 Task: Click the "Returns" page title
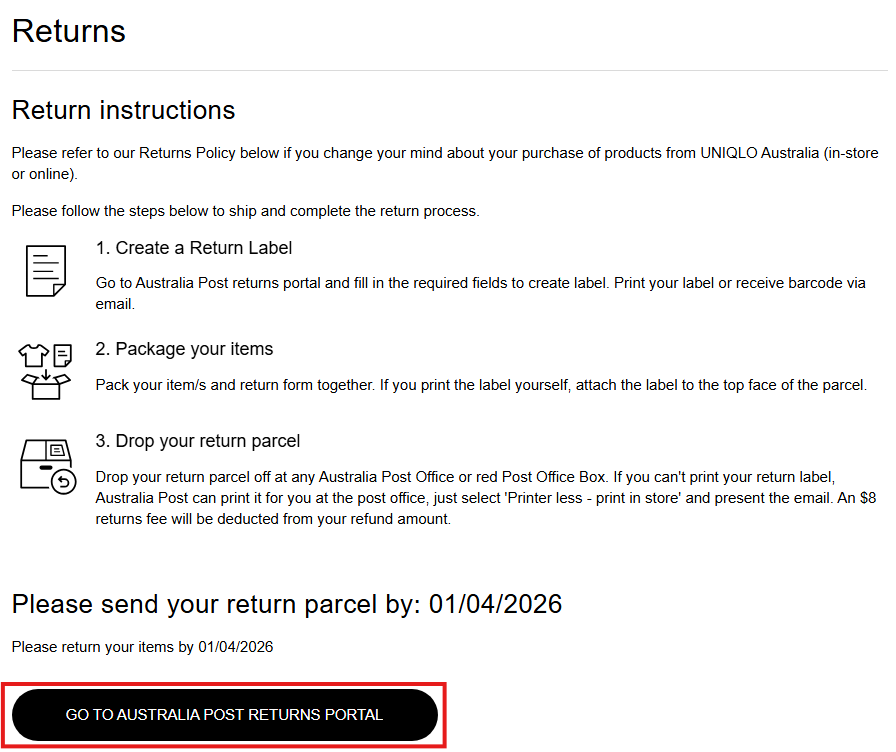69,31
